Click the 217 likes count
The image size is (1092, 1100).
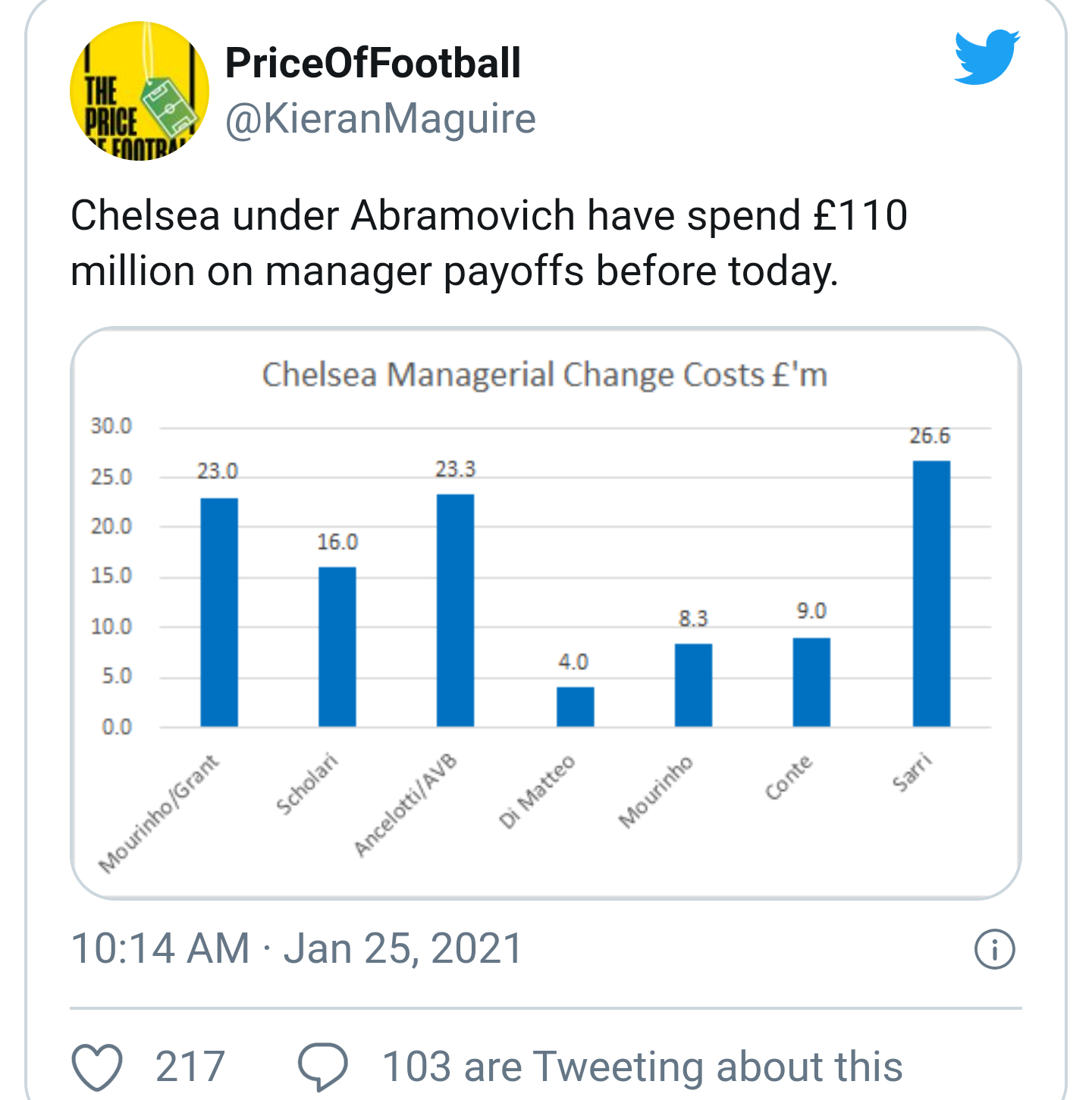point(190,1067)
